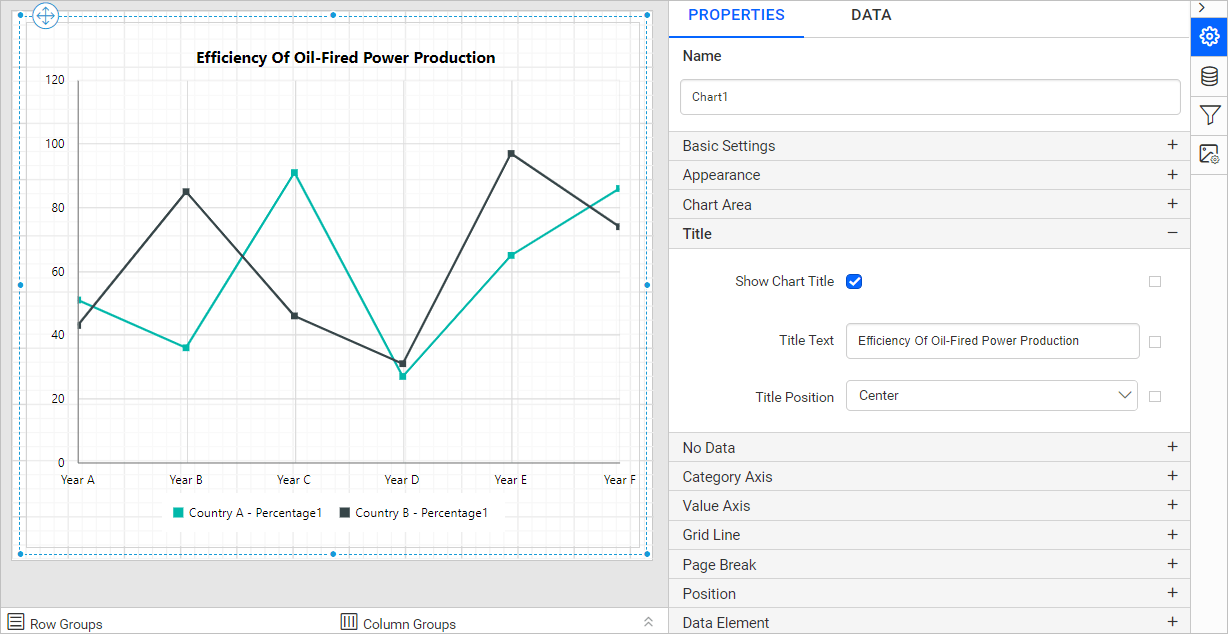Click the Row Groups icon
Image resolution: width=1228 pixels, height=634 pixels.
coord(16,622)
